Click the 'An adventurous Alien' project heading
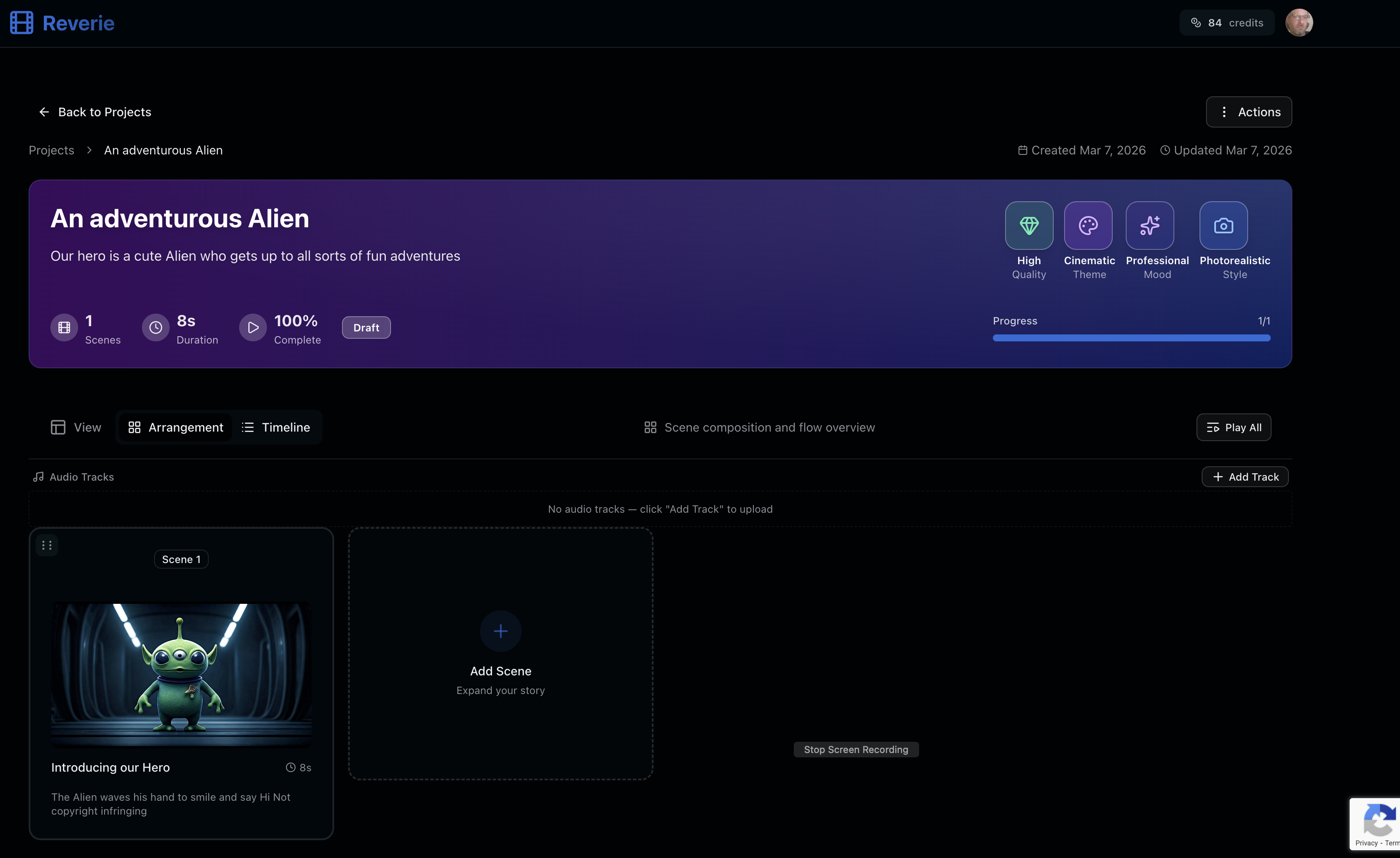The image size is (1400, 858). pyautogui.click(x=180, y=219)
